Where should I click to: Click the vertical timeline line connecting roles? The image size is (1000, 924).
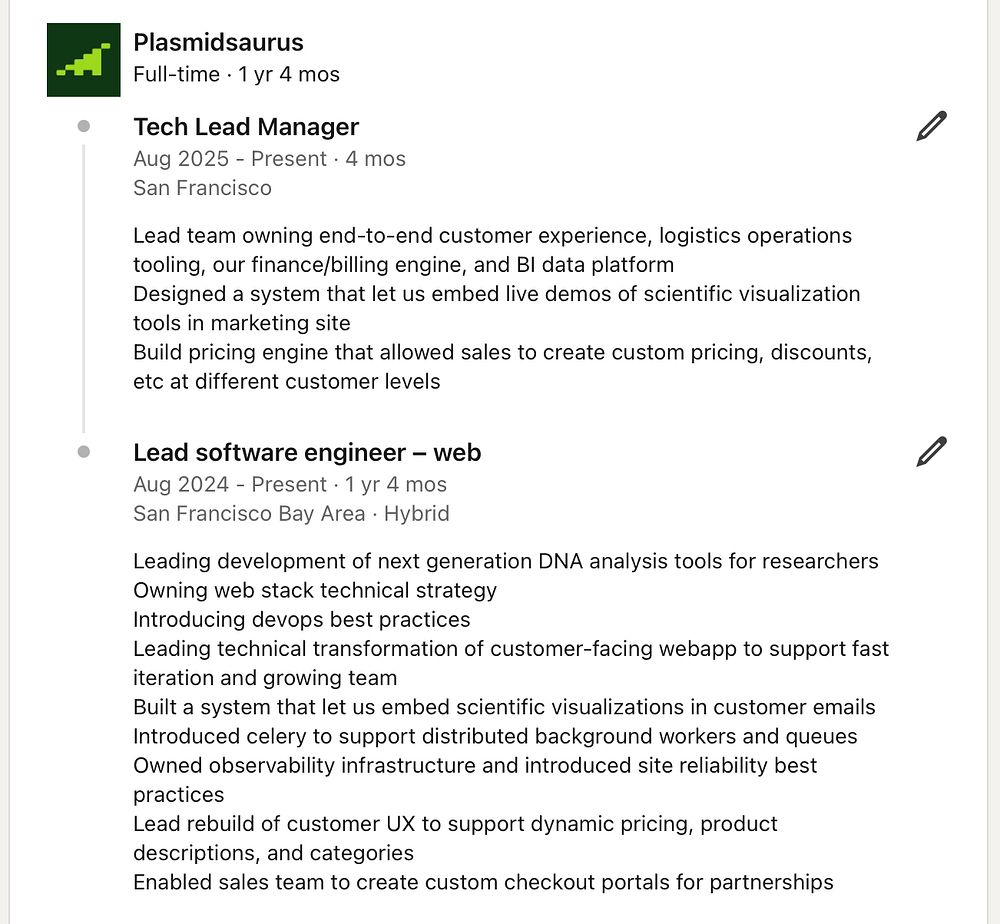[x=84, y=290]
